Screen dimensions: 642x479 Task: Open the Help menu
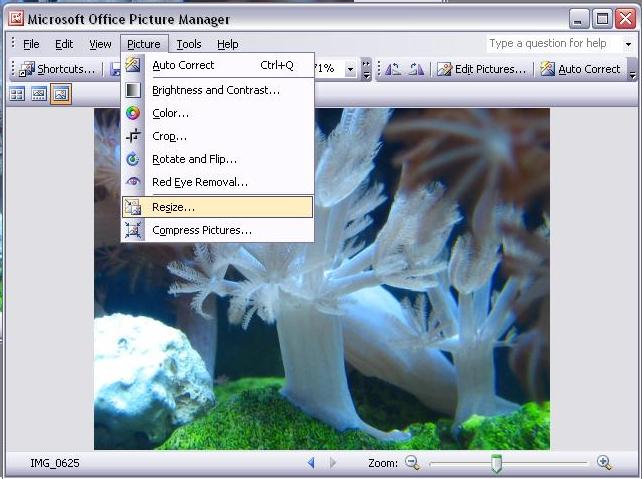pyautogui.click(x=228, y=44)
